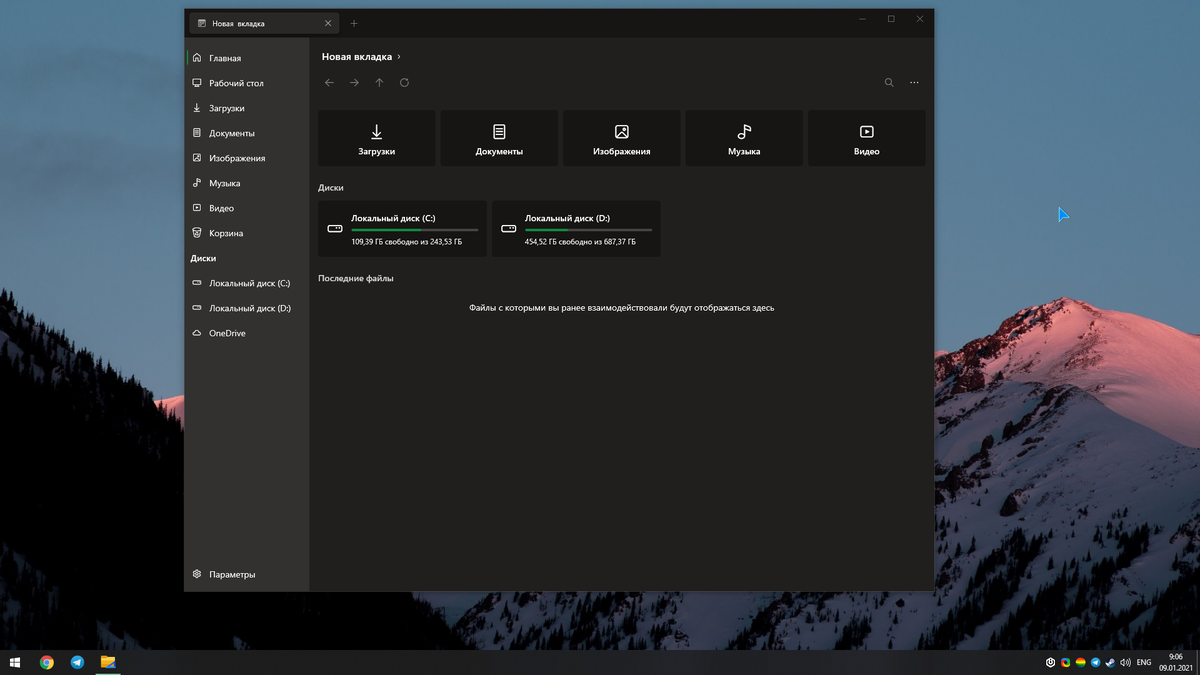Image resolution: width=1200 pixels, height=675 pixels.
Task: Open Документы from the sidebar
Action: coord(247,133)
